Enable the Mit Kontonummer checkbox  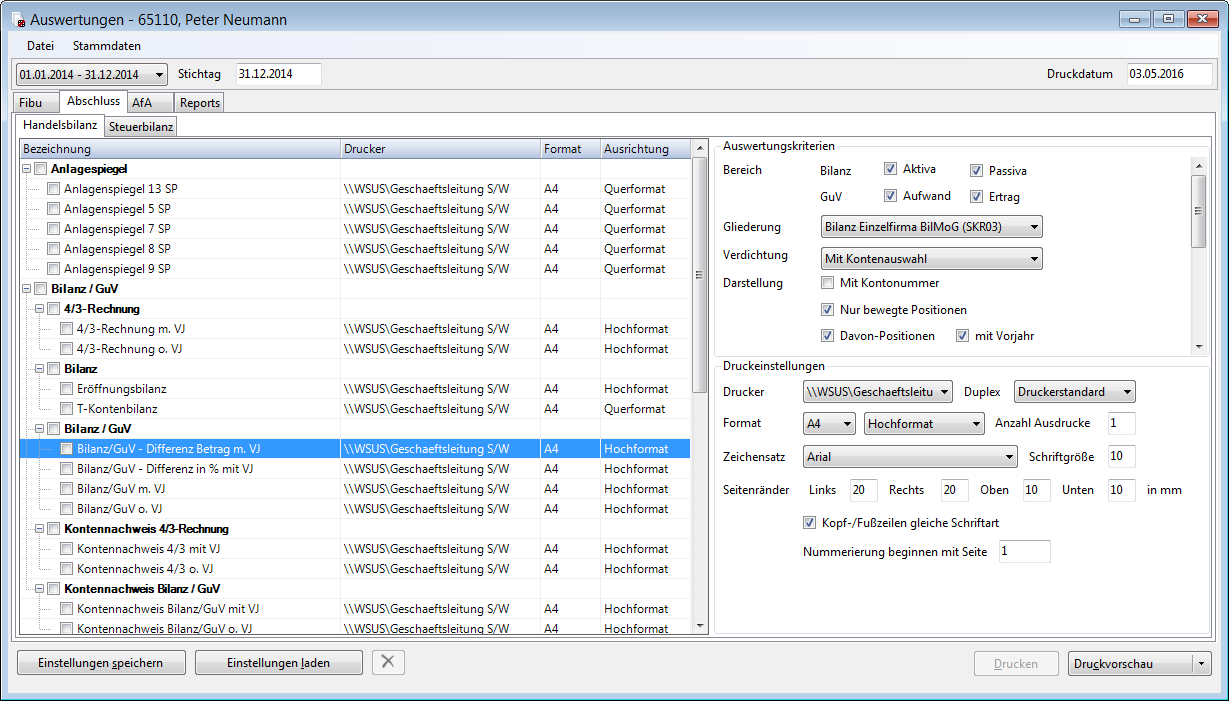tap(828, 283)
